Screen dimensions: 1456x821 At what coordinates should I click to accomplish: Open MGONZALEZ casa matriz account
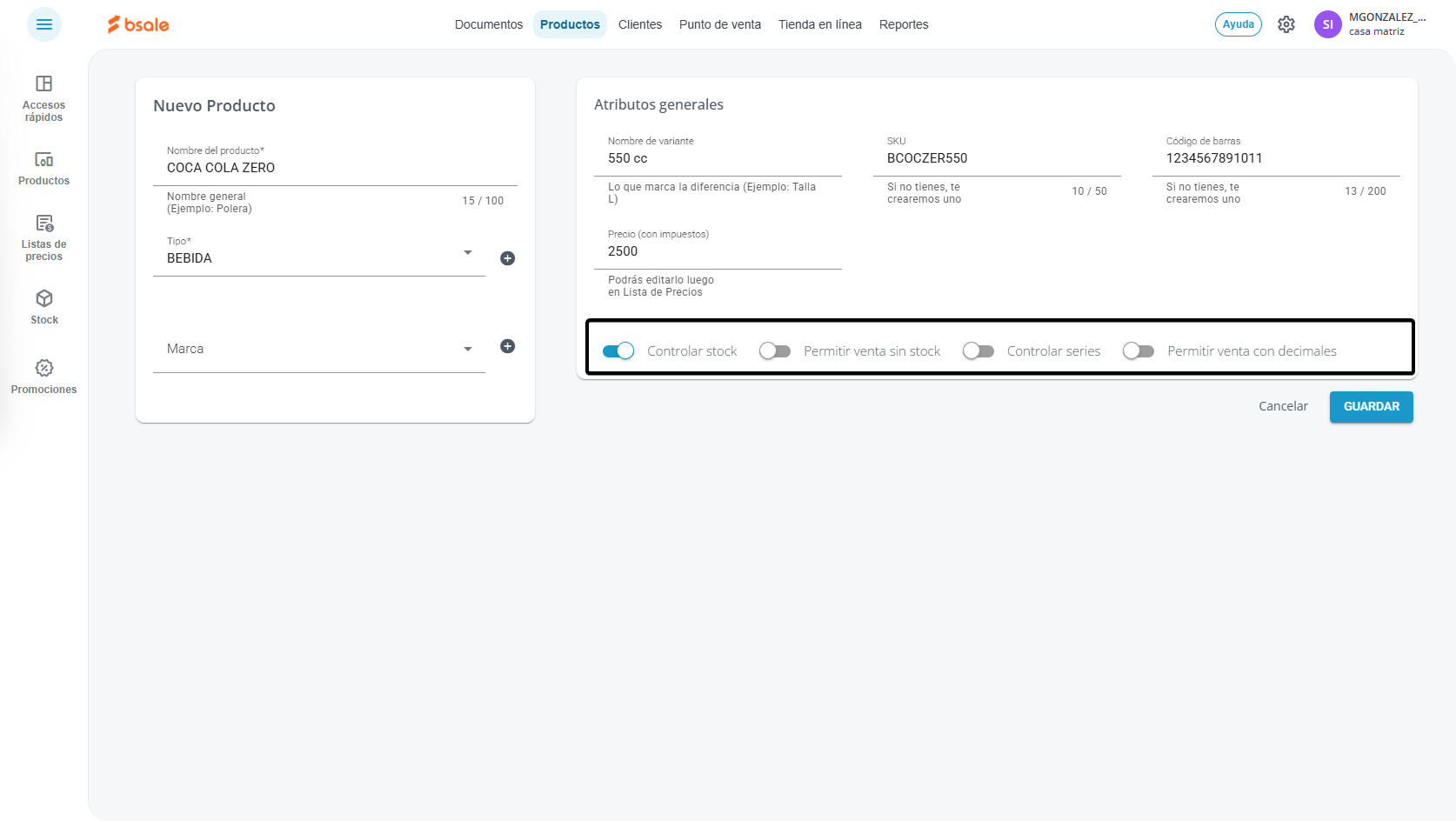pyautogui.click(x=1388, y=24)
